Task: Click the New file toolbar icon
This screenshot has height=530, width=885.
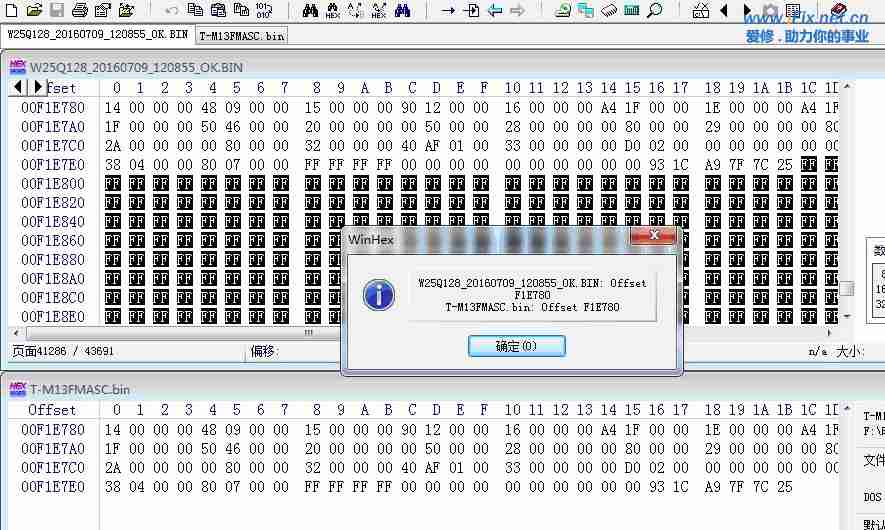Action: [12, 11]
